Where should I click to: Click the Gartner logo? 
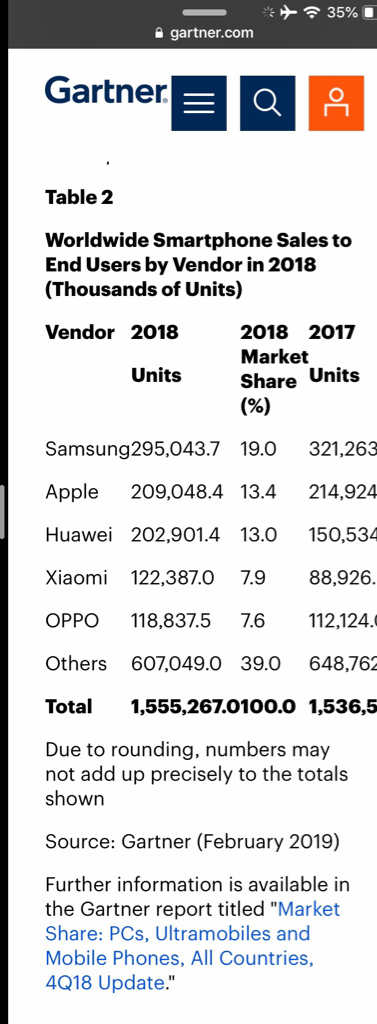(x=107, y=91)
